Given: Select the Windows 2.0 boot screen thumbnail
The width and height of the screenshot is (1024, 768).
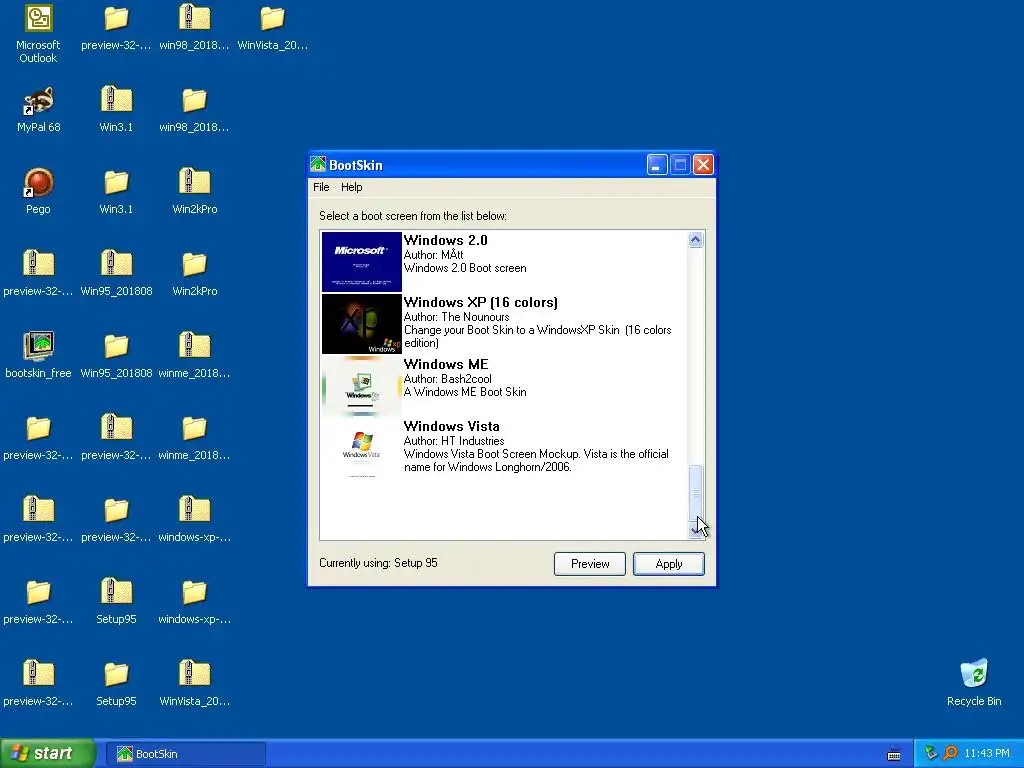Looking at the screenshot, I should (x=361, y=262).
